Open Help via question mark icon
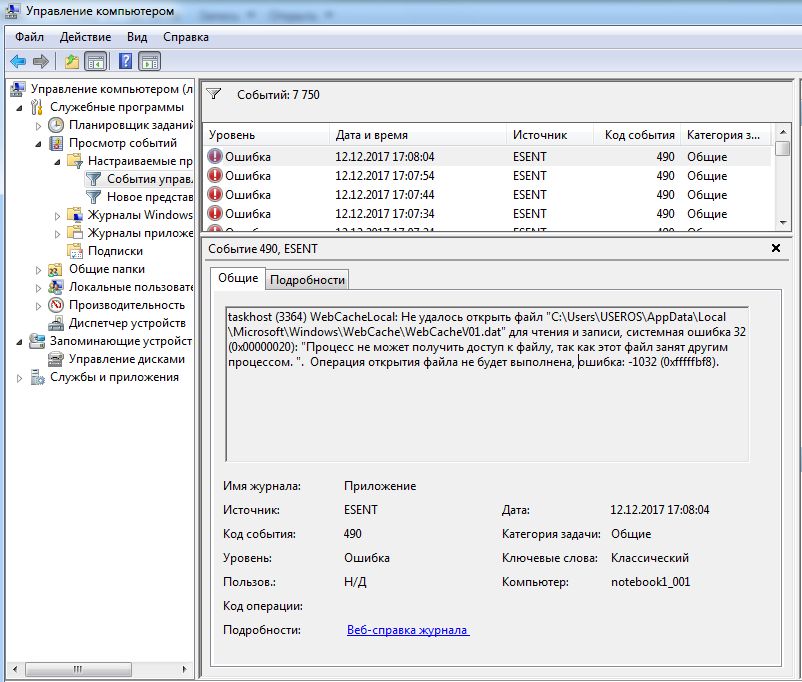Viewport: 802px width, 682px height. 125,61
